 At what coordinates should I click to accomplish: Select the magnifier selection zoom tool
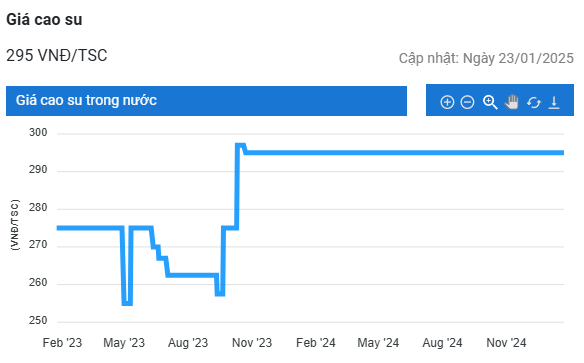(490, 102)
